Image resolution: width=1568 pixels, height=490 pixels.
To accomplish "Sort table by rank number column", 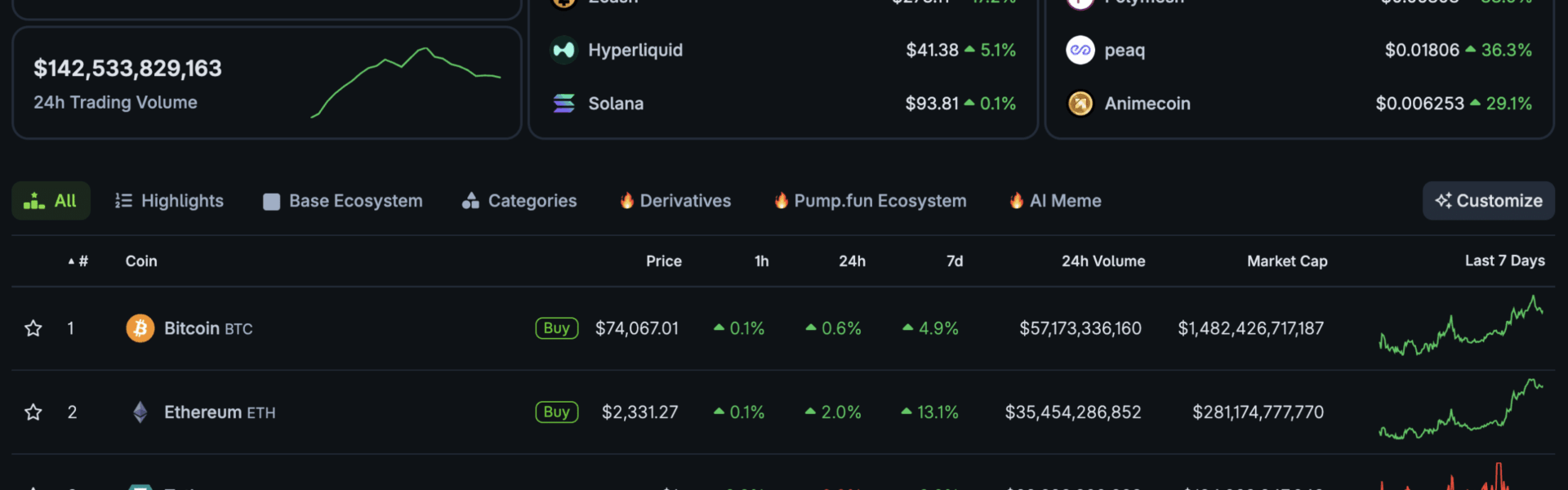I will tap(79, 261).
